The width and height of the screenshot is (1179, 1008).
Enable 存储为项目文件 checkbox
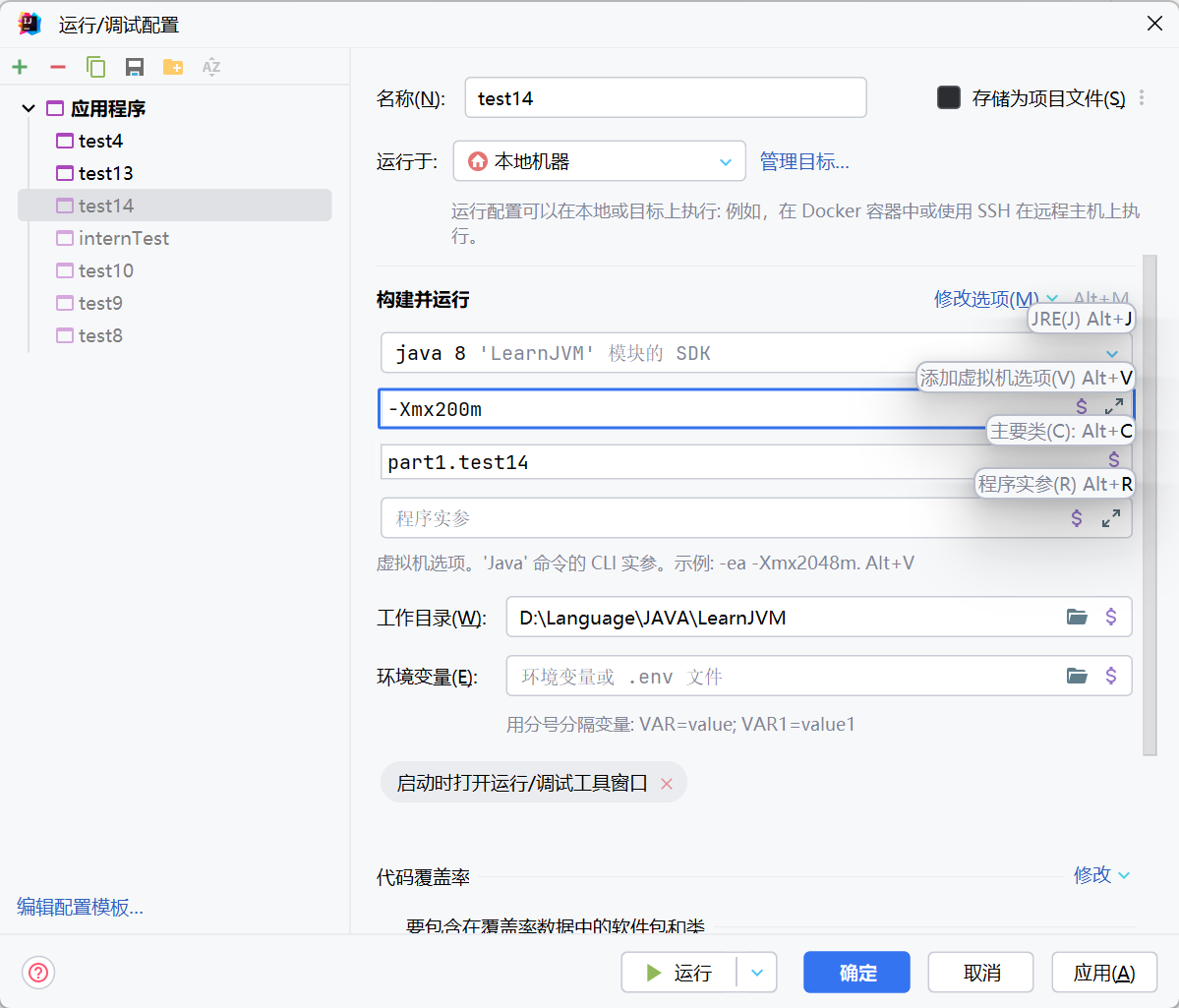[x=948, y=97]
